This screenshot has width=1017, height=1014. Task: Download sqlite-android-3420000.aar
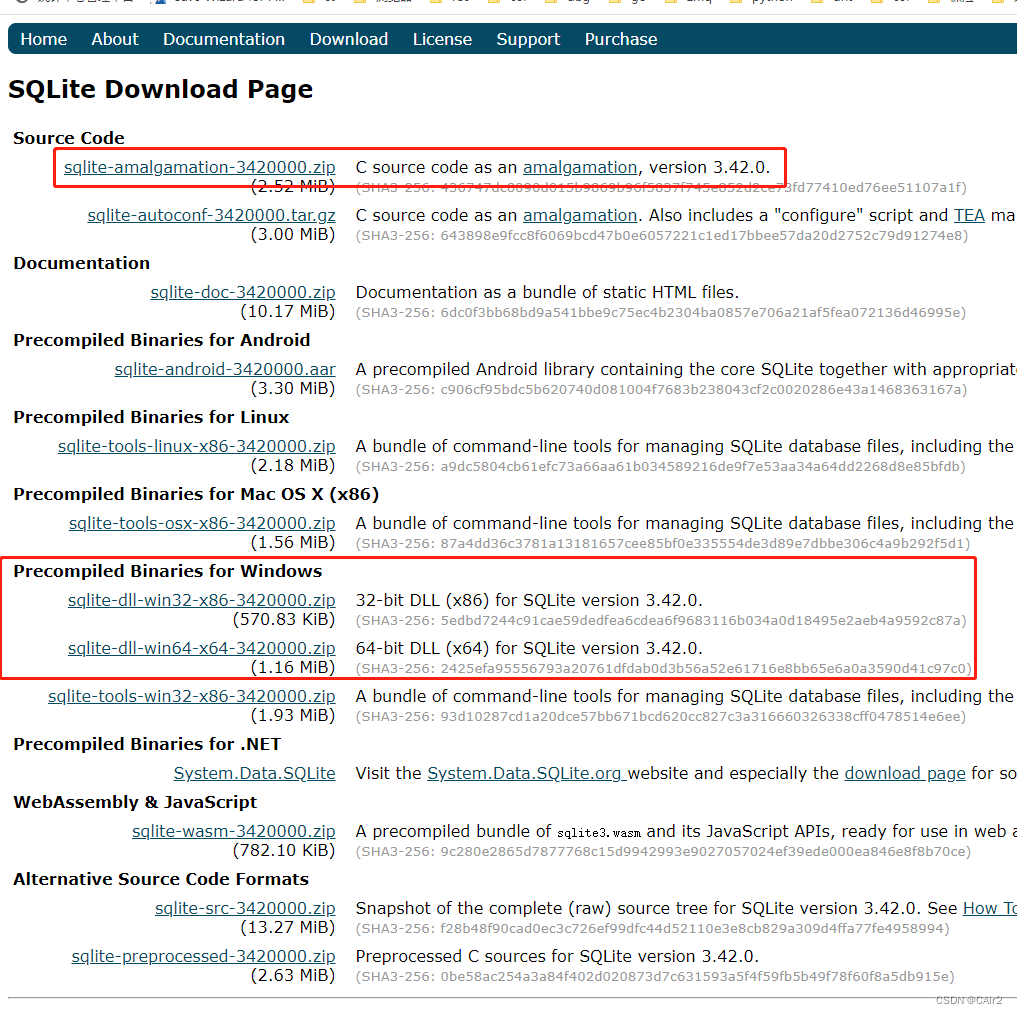(x=225, y=369)
